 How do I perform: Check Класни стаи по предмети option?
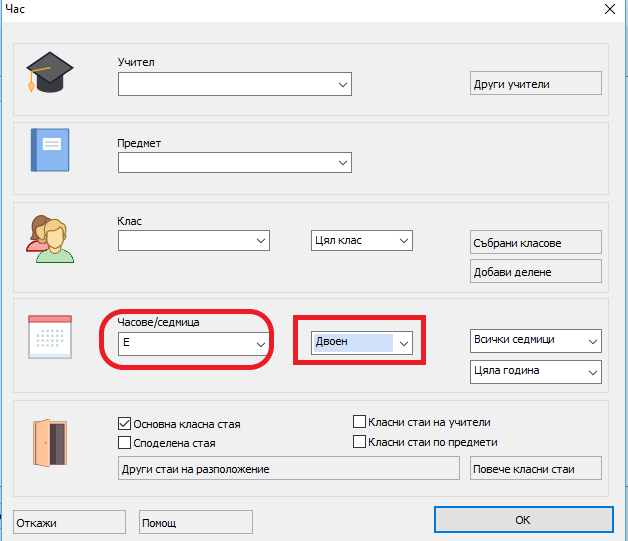[x=360, y=441]
